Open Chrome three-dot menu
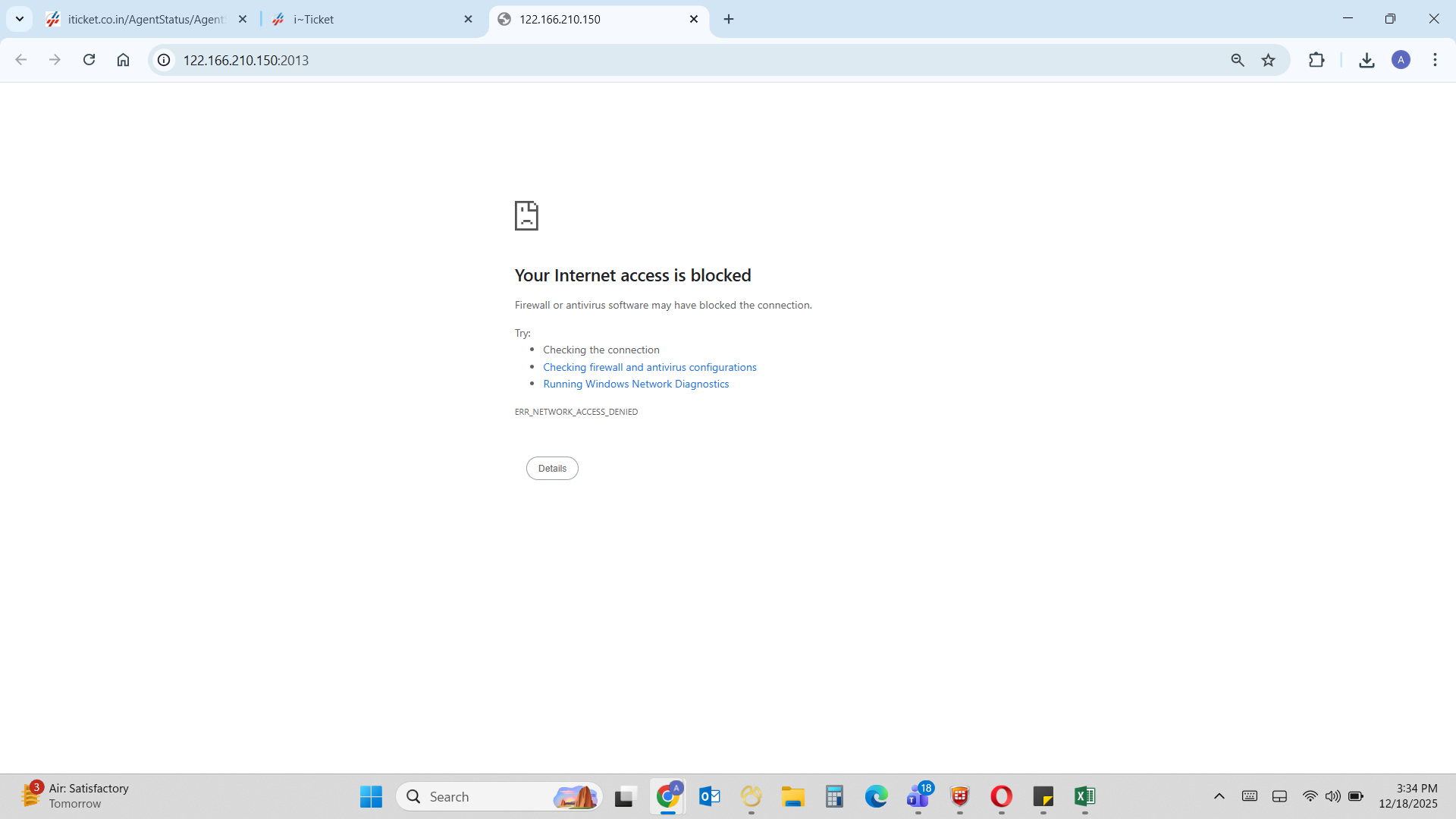The image size is (1456, 819). pos(1435,60)
